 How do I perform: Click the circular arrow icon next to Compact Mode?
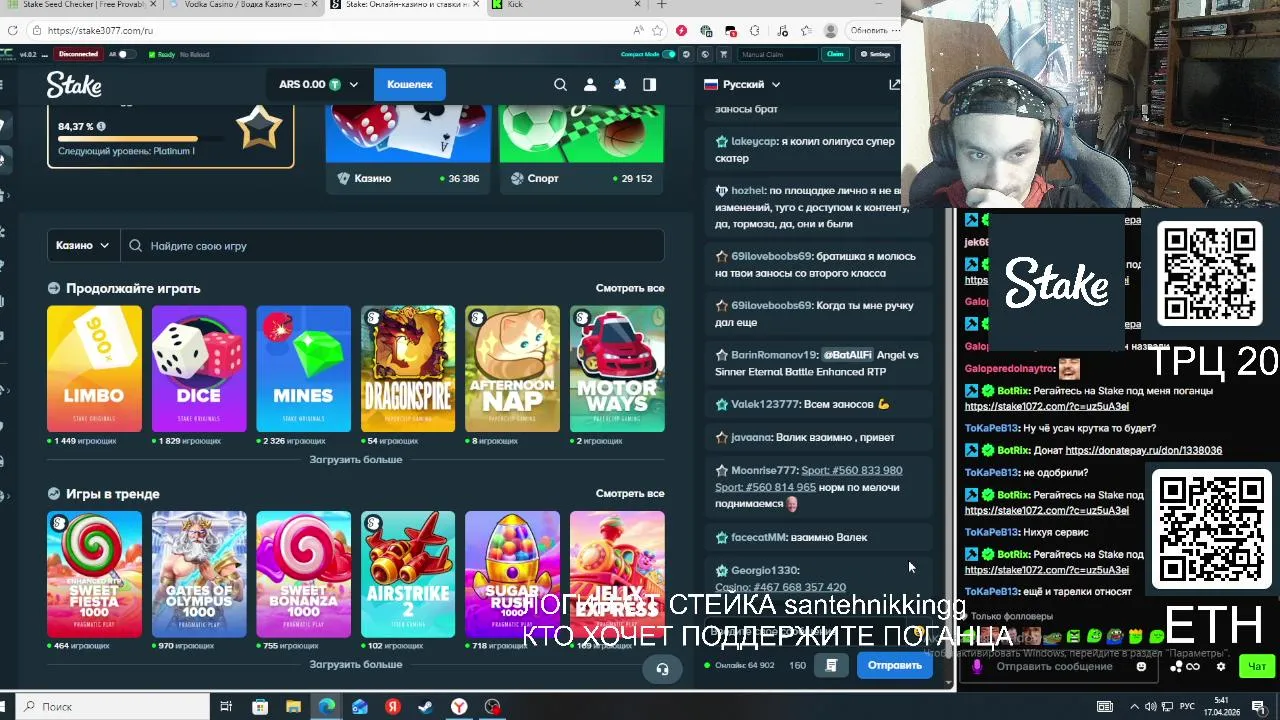pyautogui.click(x=687, y=54)
